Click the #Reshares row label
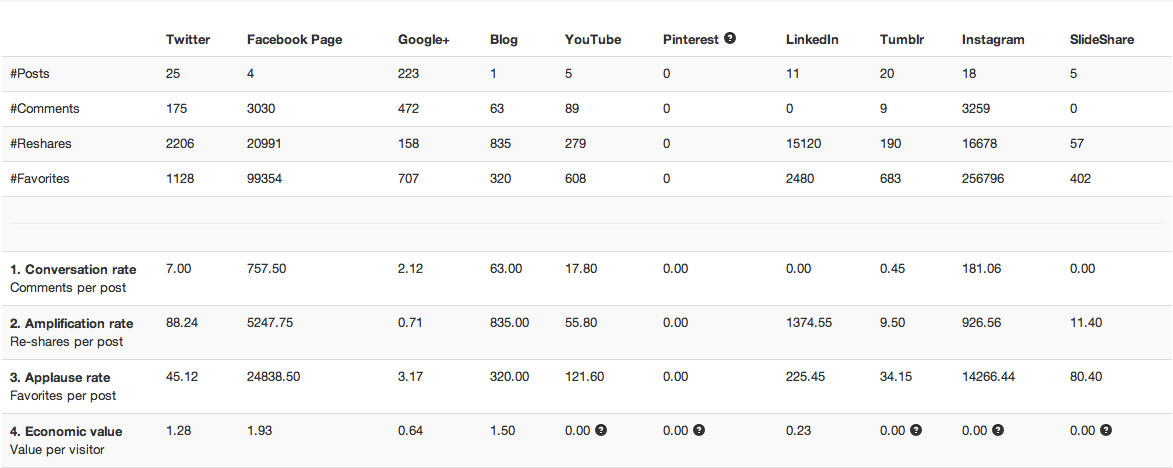 click(41, 144)
